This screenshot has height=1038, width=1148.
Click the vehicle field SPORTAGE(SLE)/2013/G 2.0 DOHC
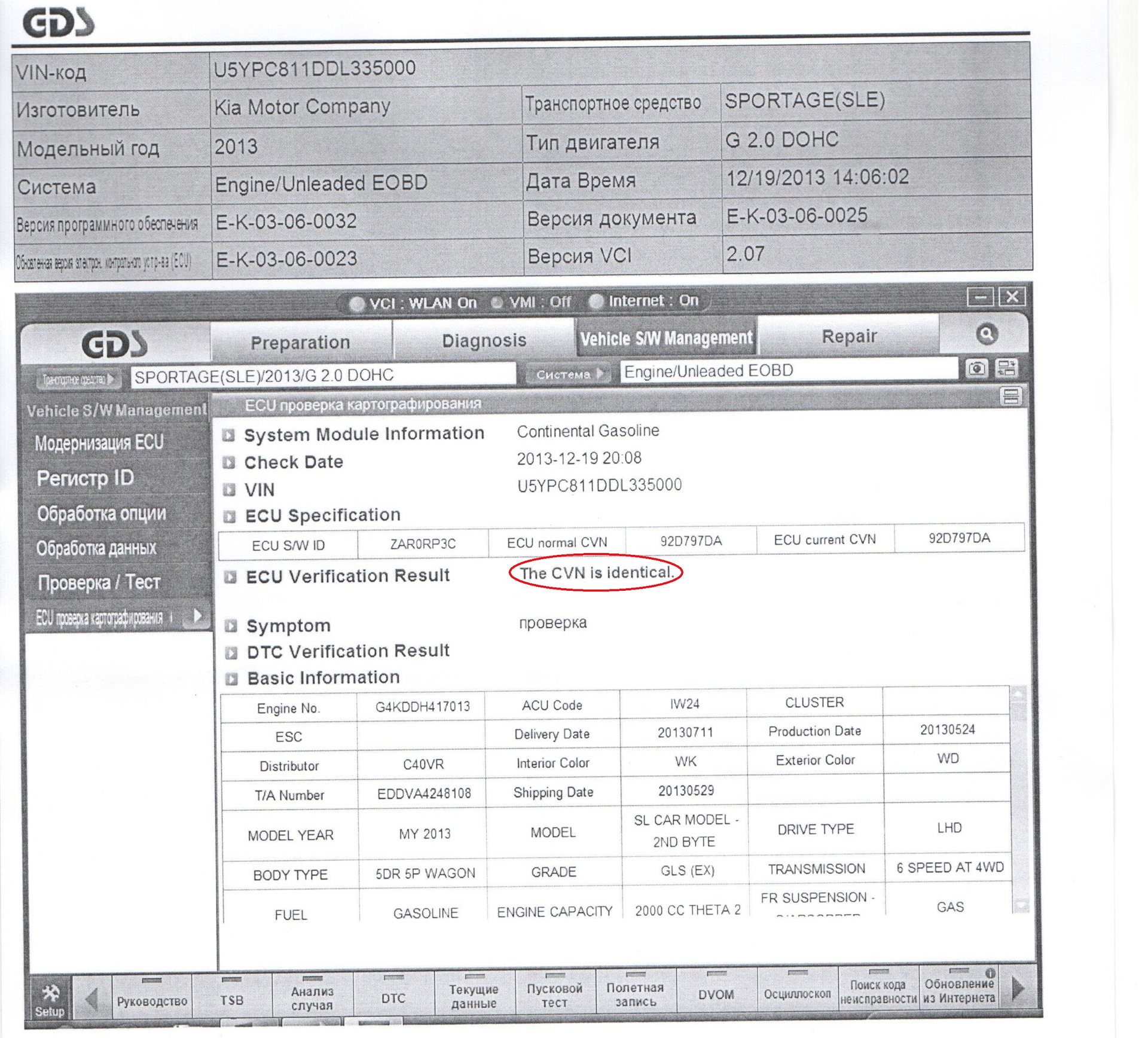coord(323,375)
